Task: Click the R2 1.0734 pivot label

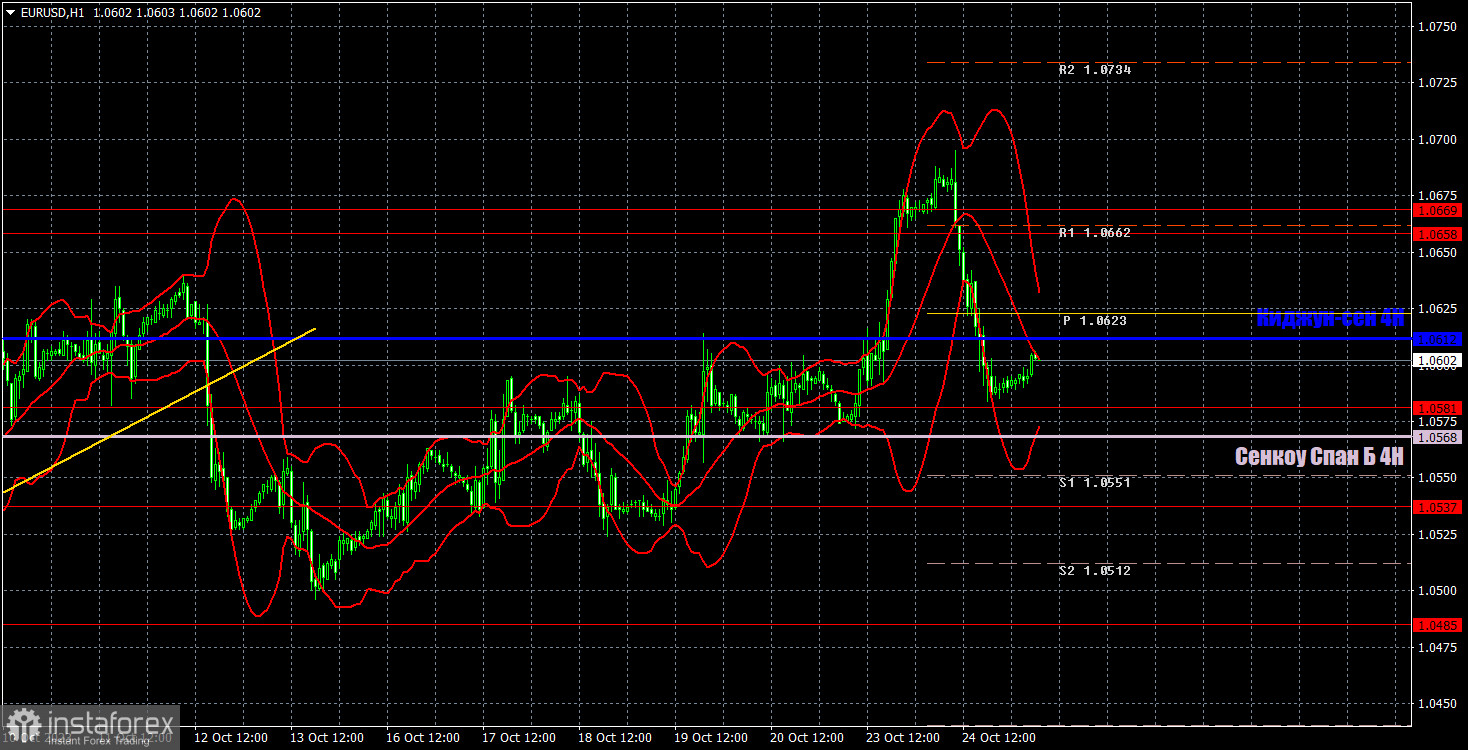Action: click(x=1095, y=70)
